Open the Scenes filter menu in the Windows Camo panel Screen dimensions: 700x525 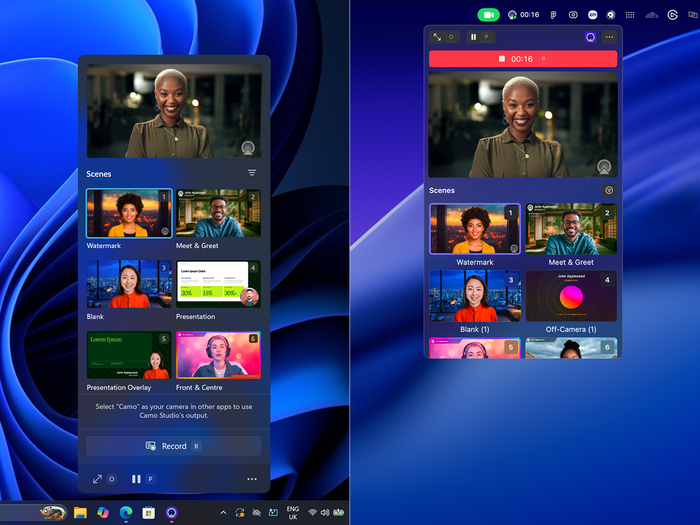tap(252, 173)
